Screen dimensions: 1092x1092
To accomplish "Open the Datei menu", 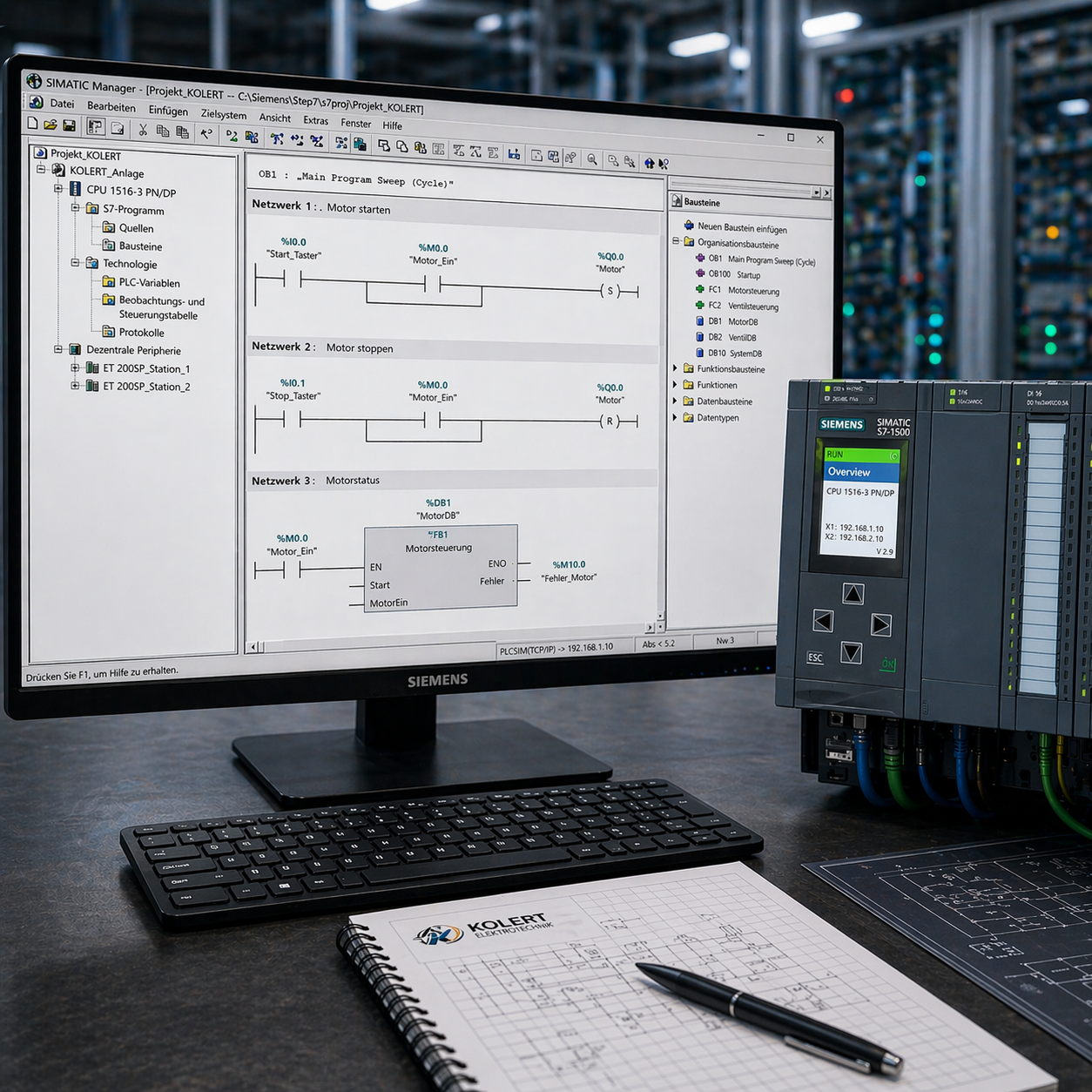I will 62,104.
